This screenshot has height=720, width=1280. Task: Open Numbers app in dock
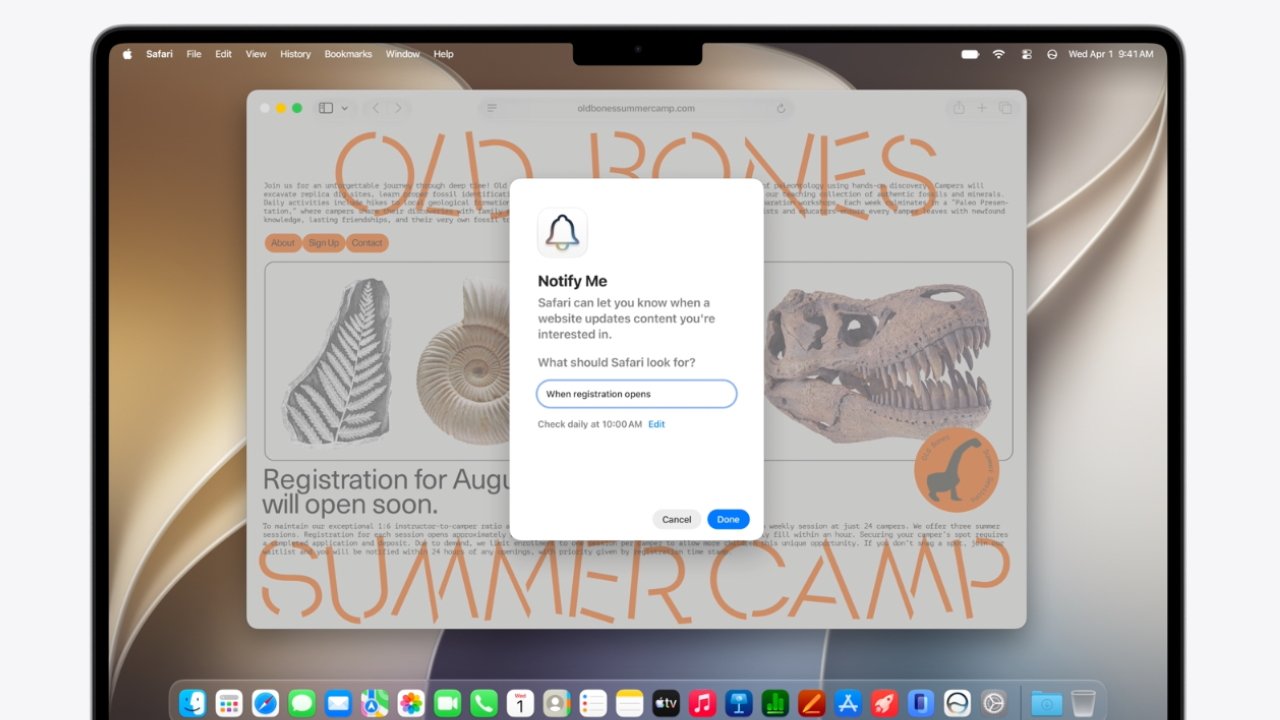(775, 703)
